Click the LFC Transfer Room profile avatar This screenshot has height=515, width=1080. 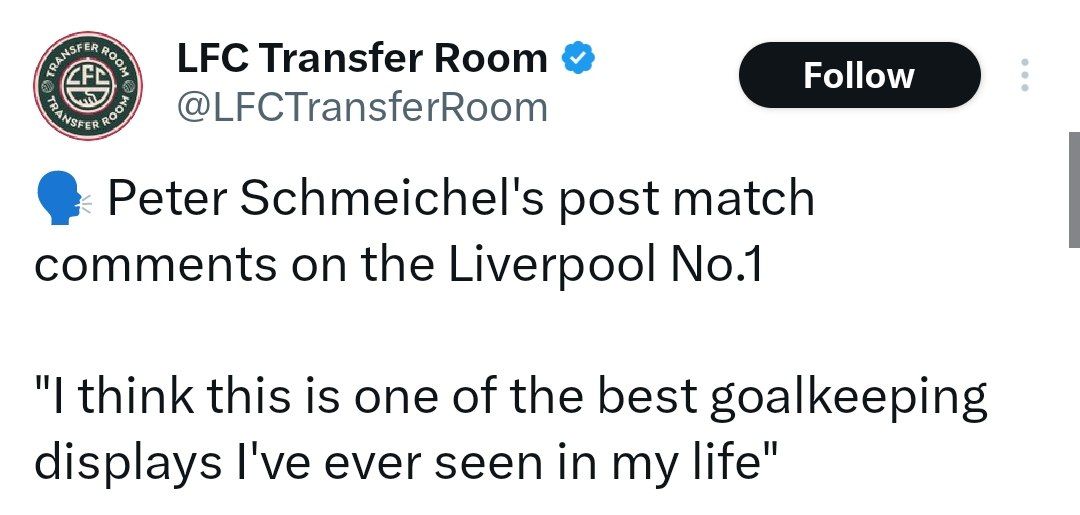point(87,85)
